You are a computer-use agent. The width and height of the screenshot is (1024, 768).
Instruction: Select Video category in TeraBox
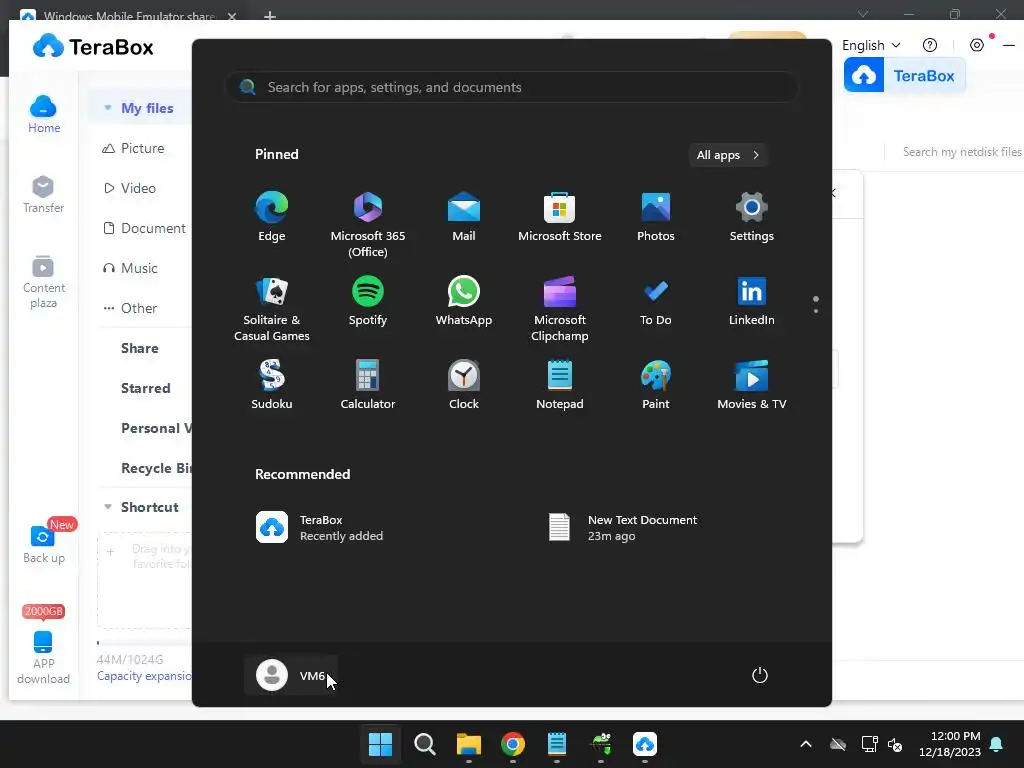click(x=129, y=188)
